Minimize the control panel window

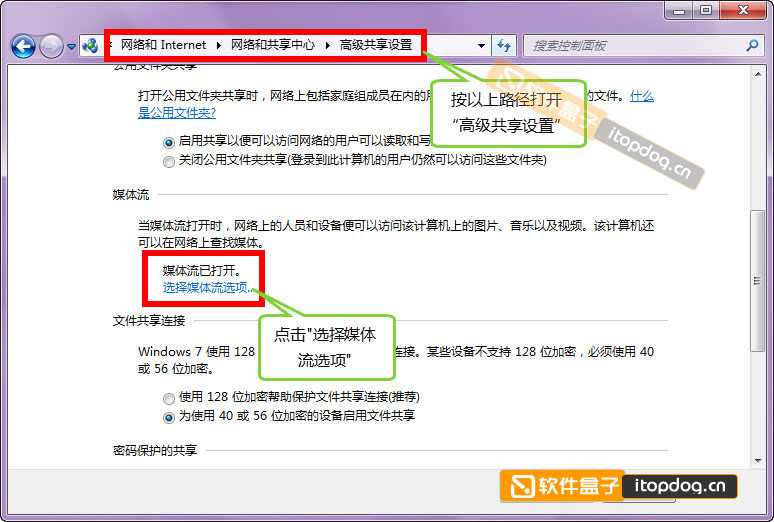pyautogui.click(x=680, y=10)
